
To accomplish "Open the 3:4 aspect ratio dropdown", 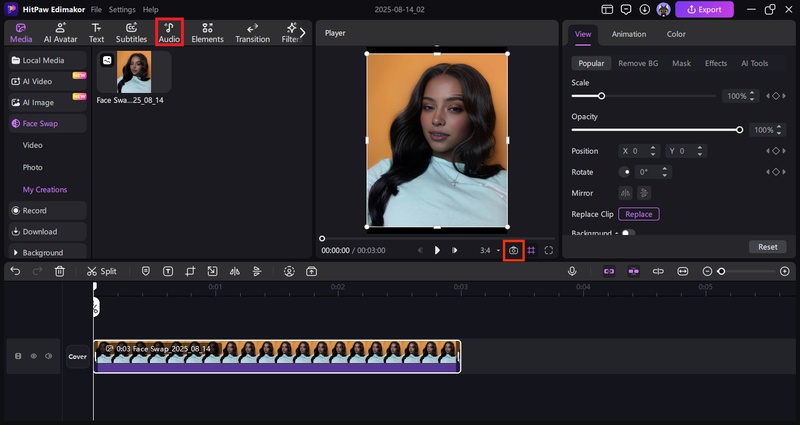I will 489,250.
